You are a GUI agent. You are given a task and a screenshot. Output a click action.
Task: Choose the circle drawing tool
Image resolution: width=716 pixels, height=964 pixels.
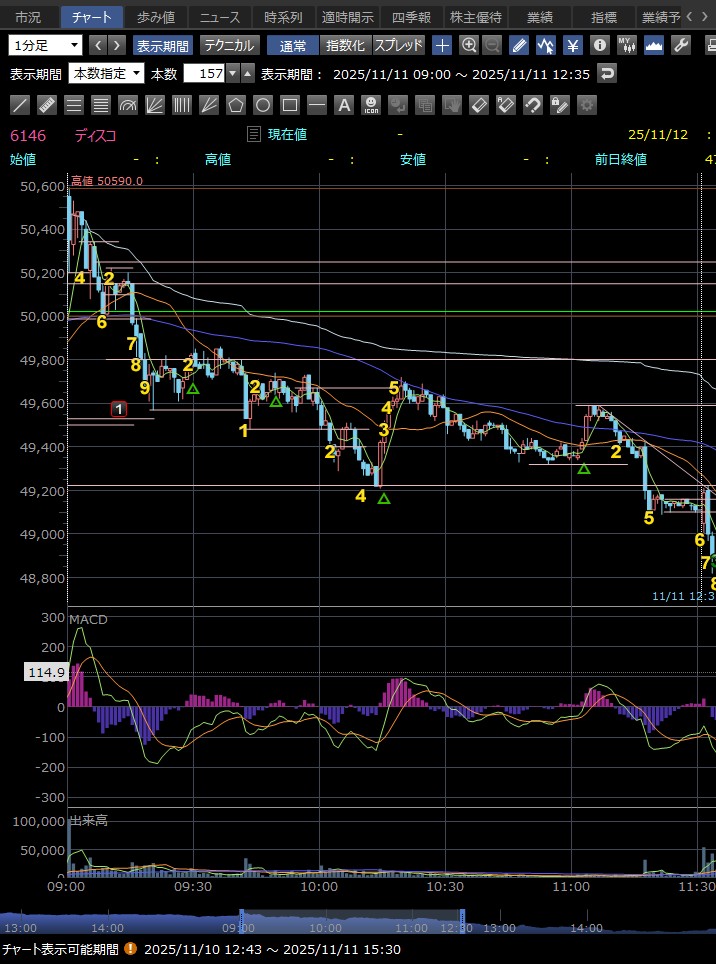tap(263, 105)
